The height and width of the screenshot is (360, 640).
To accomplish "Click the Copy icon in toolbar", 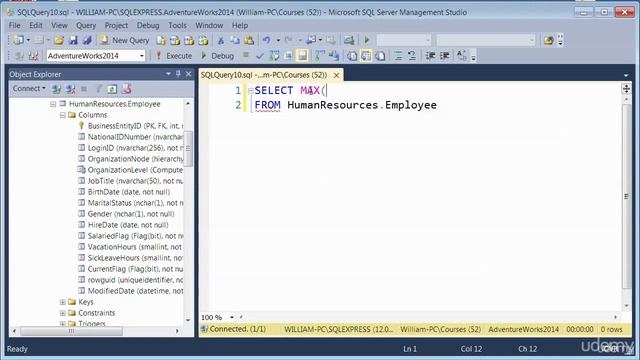I will (x=235, y=40).
